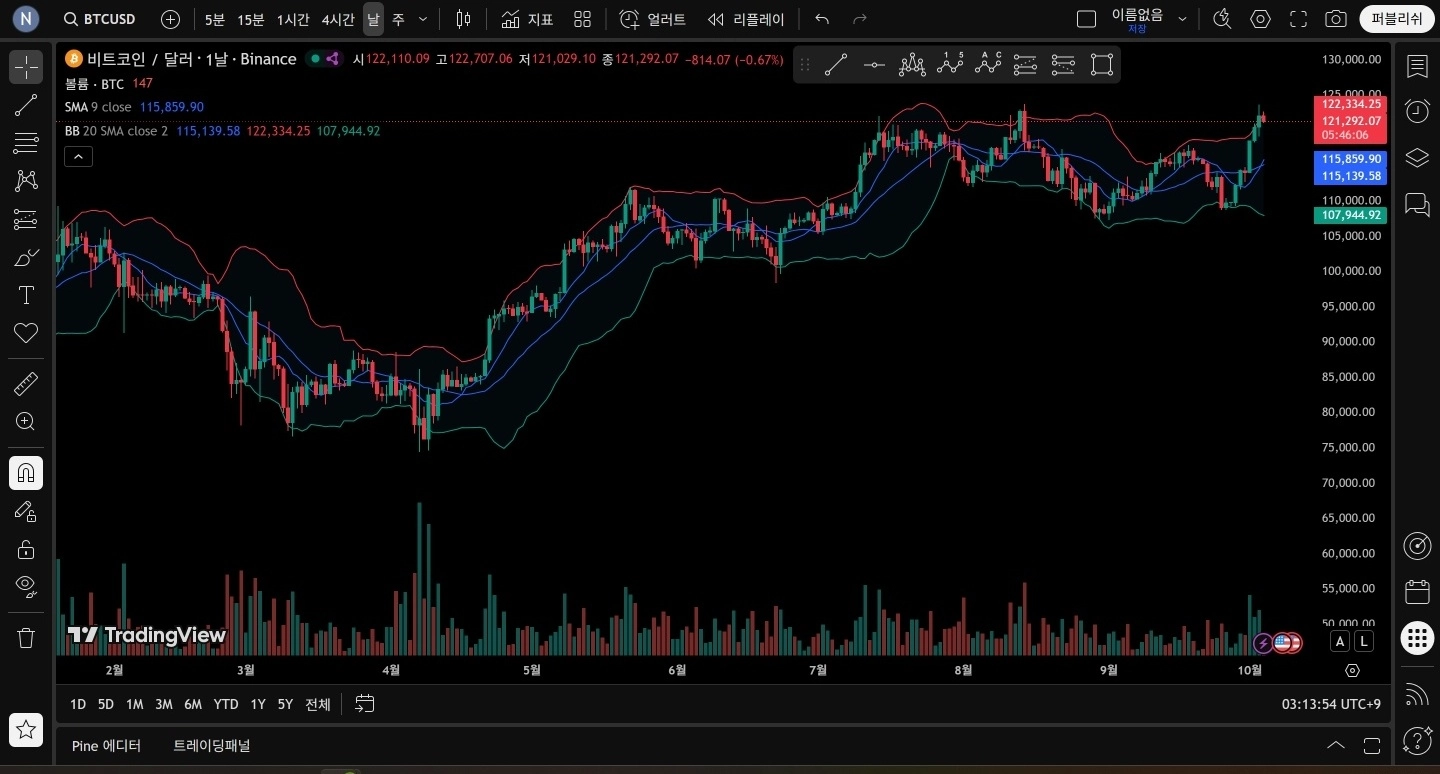Screen dimensions: 1440x774
Task: Toggle auto scale with A button
Action: [x=1340, y=641]
